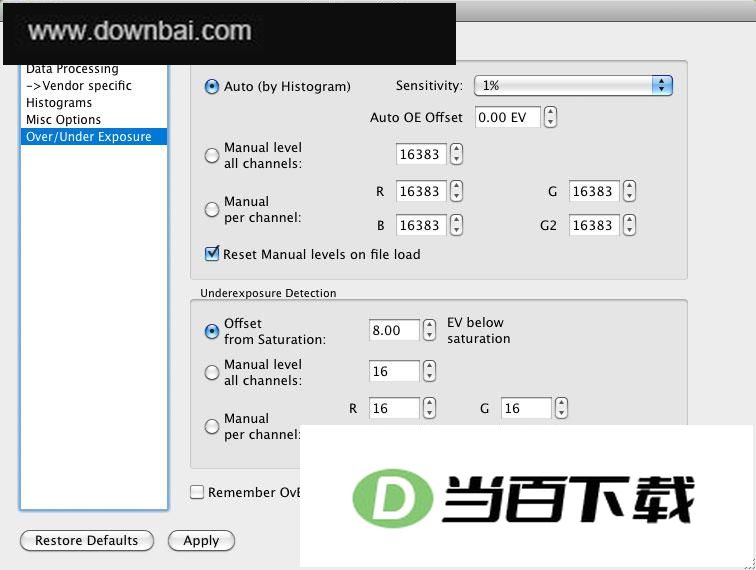The image size is (756, 570).
Task: Select Offset from Saturation radio button
Action: click(212, 331)
